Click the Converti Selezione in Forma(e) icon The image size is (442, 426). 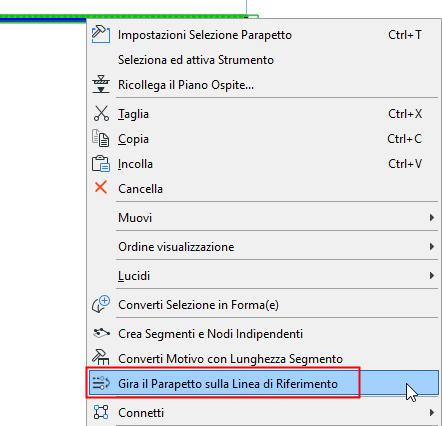(101, 304)
